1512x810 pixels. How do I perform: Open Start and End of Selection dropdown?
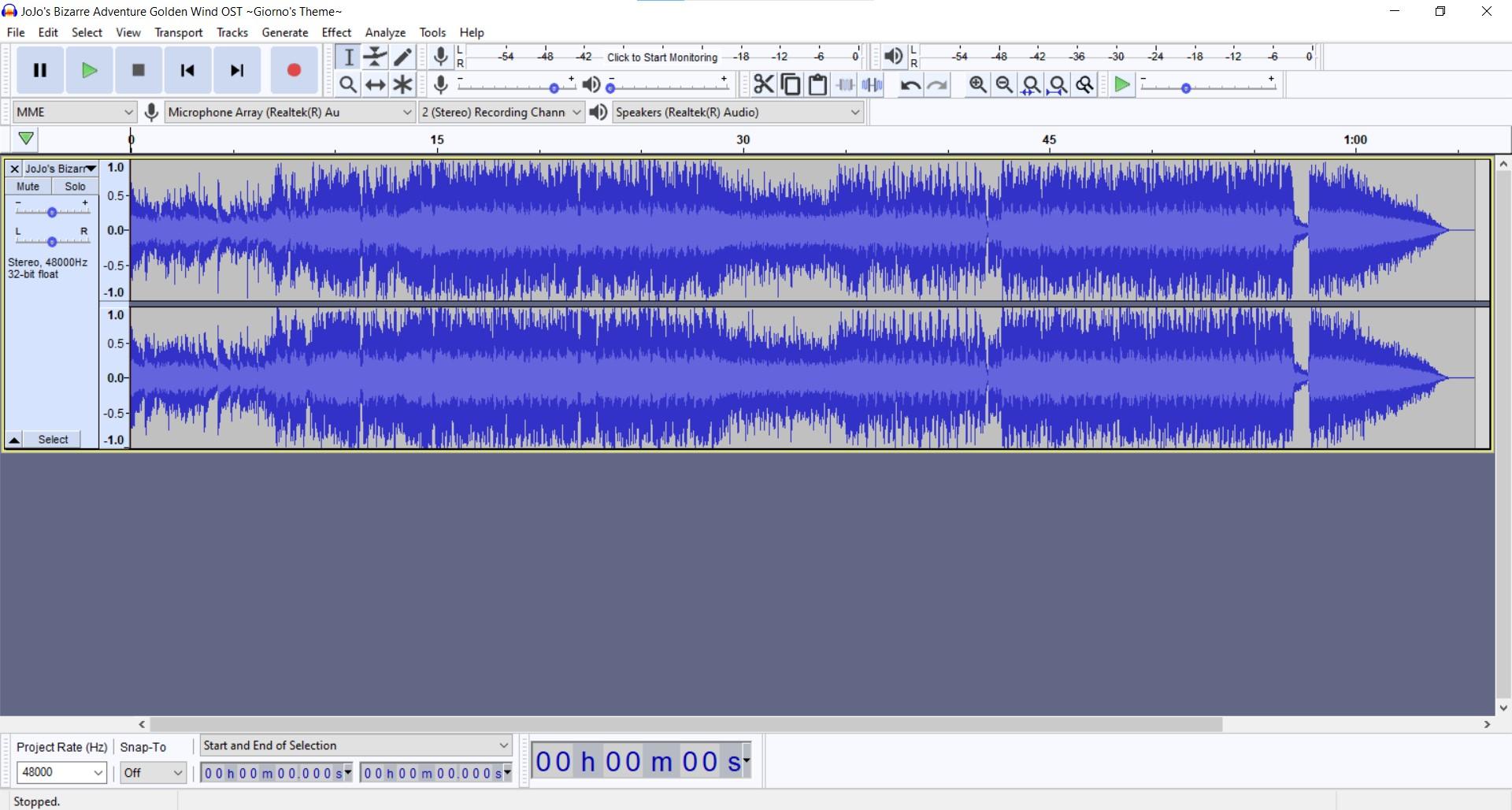[356, 745]
